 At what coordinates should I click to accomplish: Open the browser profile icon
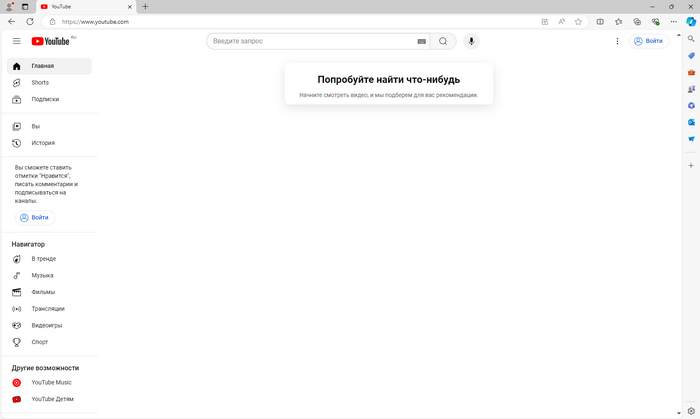(x=9, y=7)
